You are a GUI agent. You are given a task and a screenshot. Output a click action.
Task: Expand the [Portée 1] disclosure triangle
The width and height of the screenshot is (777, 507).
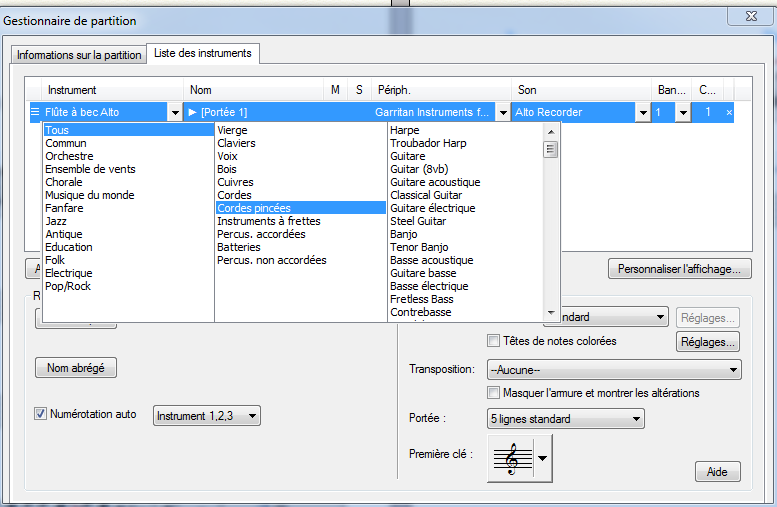(x=193, y=112)
